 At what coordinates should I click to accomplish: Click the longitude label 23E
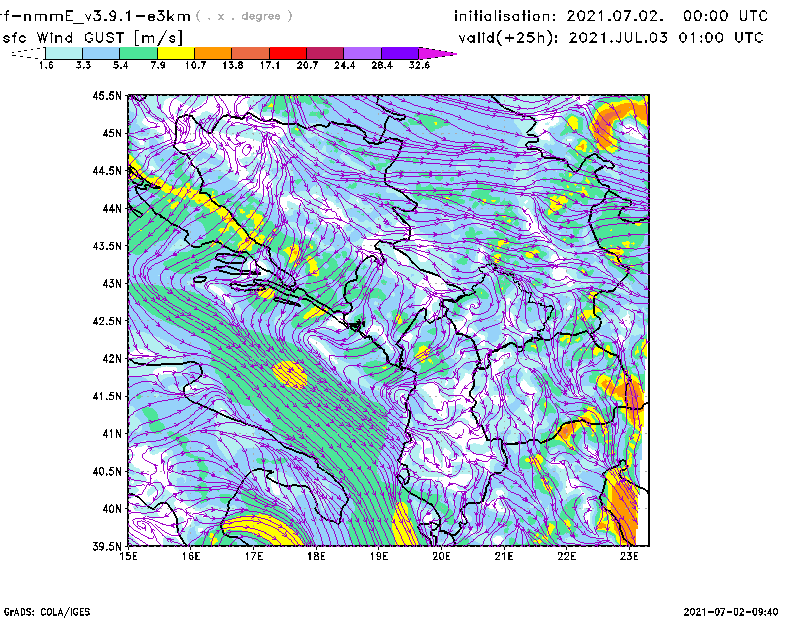[x=629, y=556]
